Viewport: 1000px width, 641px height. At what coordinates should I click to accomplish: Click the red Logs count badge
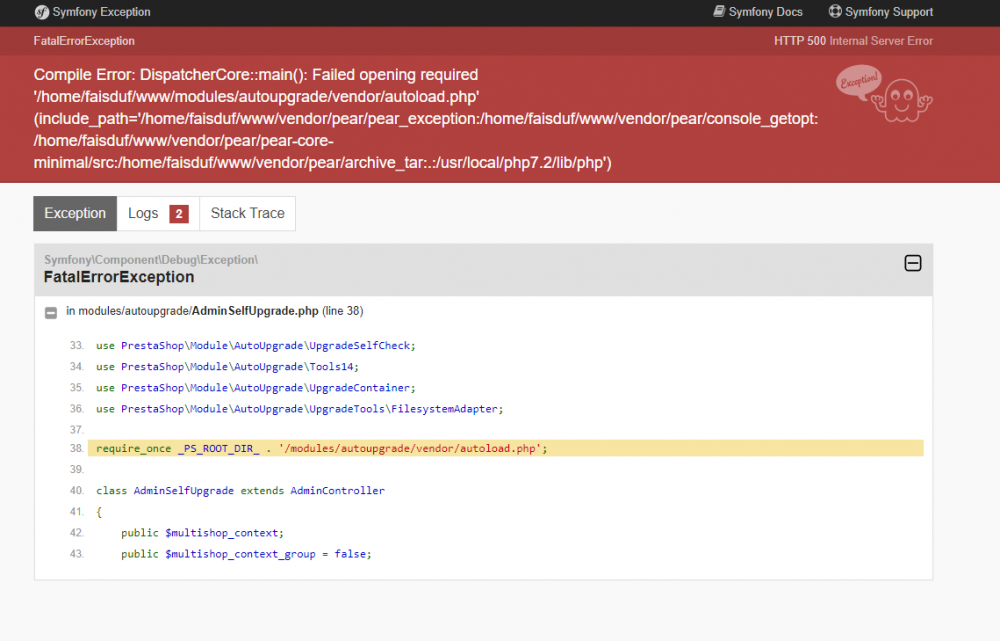pyautogui.click(x=179, y=214)
